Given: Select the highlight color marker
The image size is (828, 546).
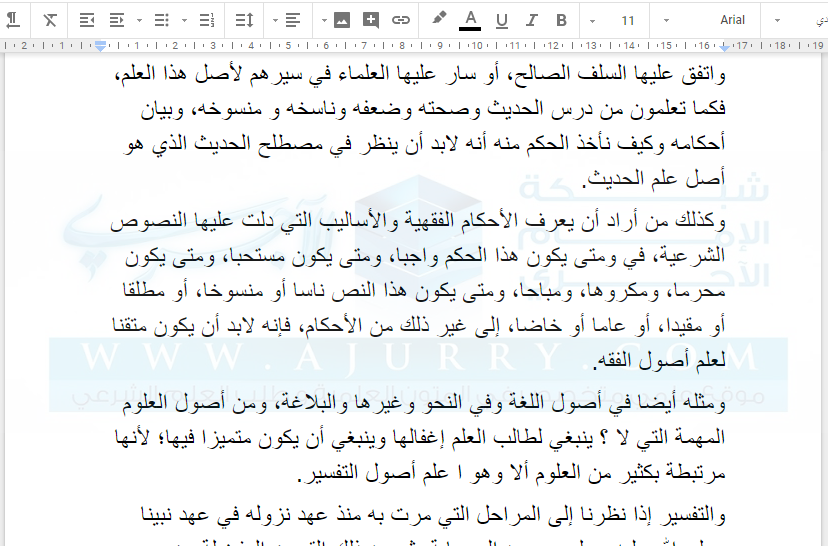Looking at the screenshot, I should [439, 19].
